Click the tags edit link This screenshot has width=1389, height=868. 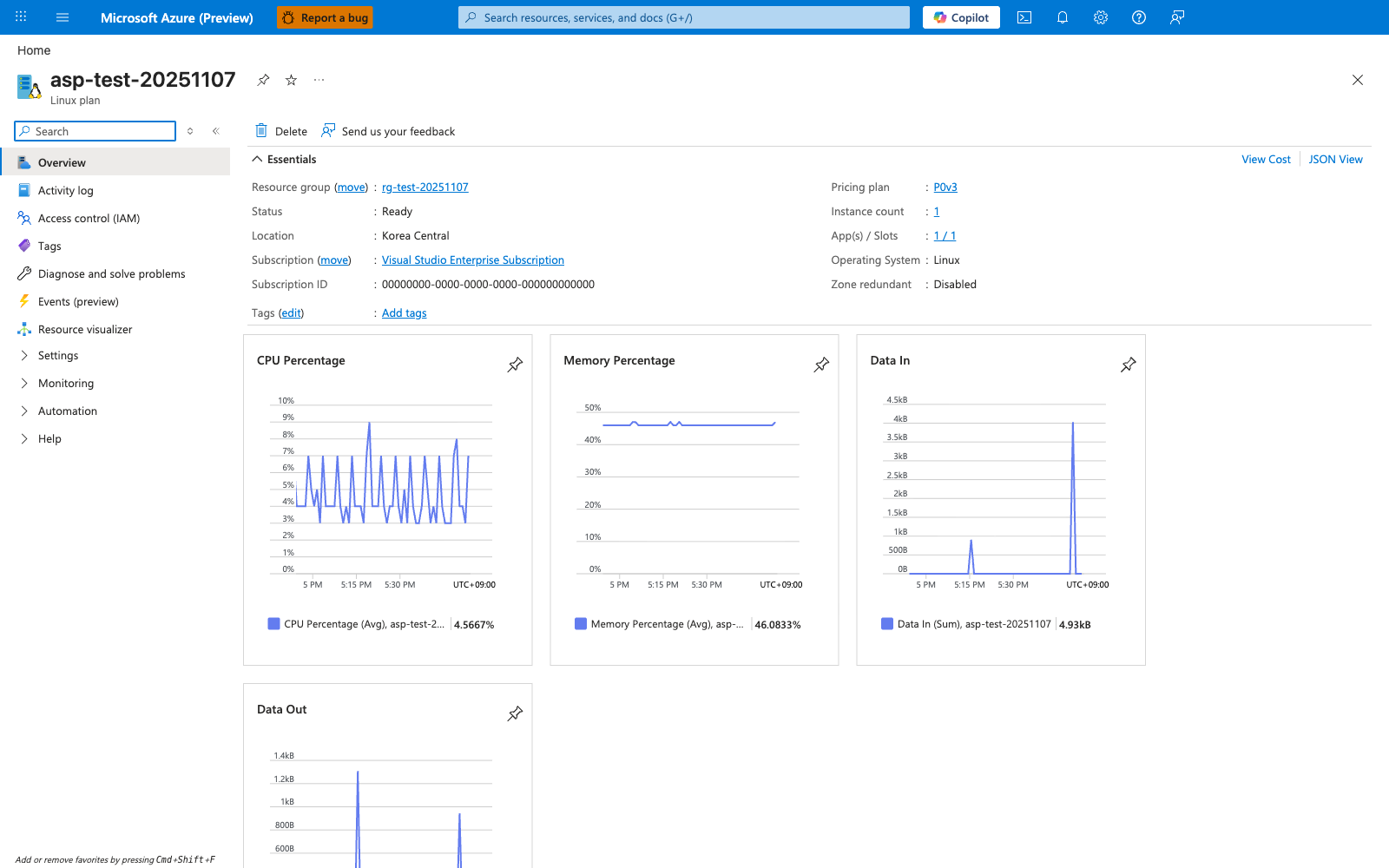[x=292, y=312]
